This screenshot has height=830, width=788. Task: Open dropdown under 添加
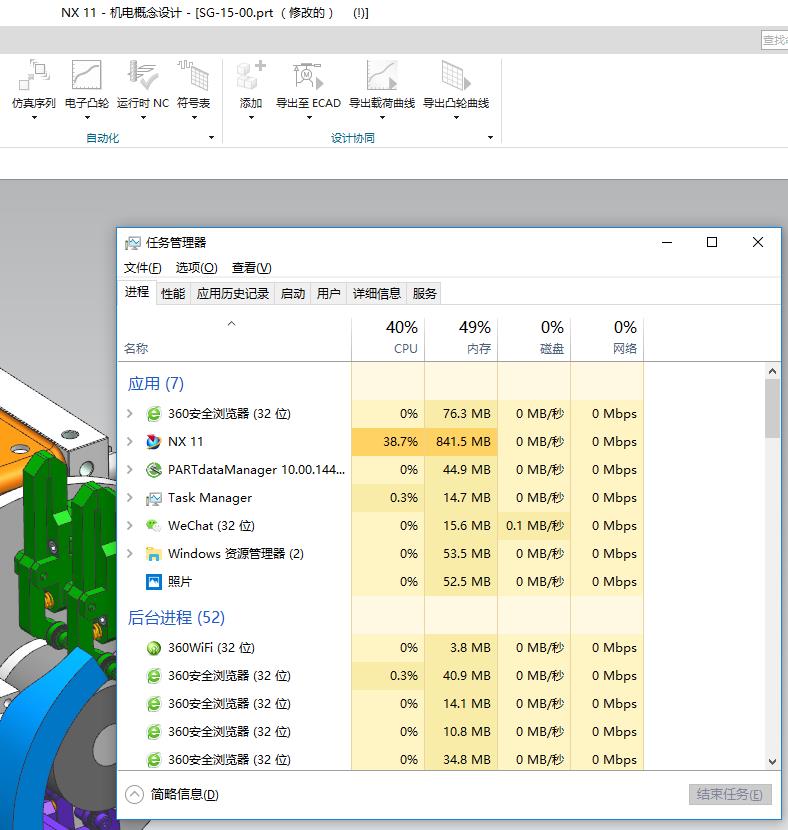coord(251,118)
